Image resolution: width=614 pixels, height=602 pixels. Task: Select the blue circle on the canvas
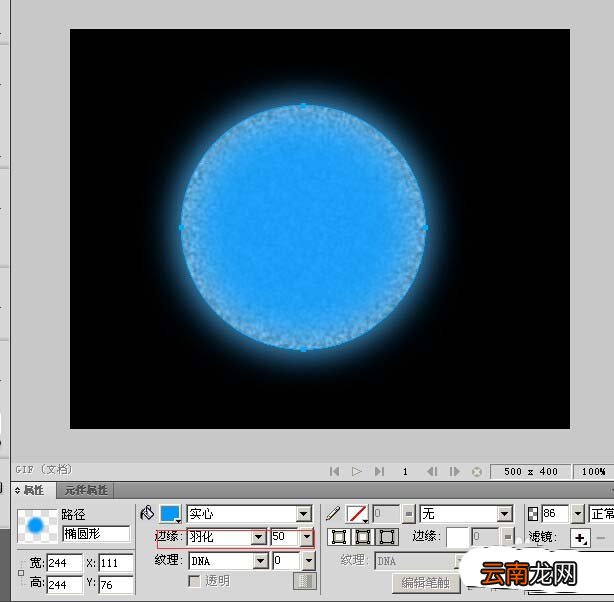[x=303, y=227]
